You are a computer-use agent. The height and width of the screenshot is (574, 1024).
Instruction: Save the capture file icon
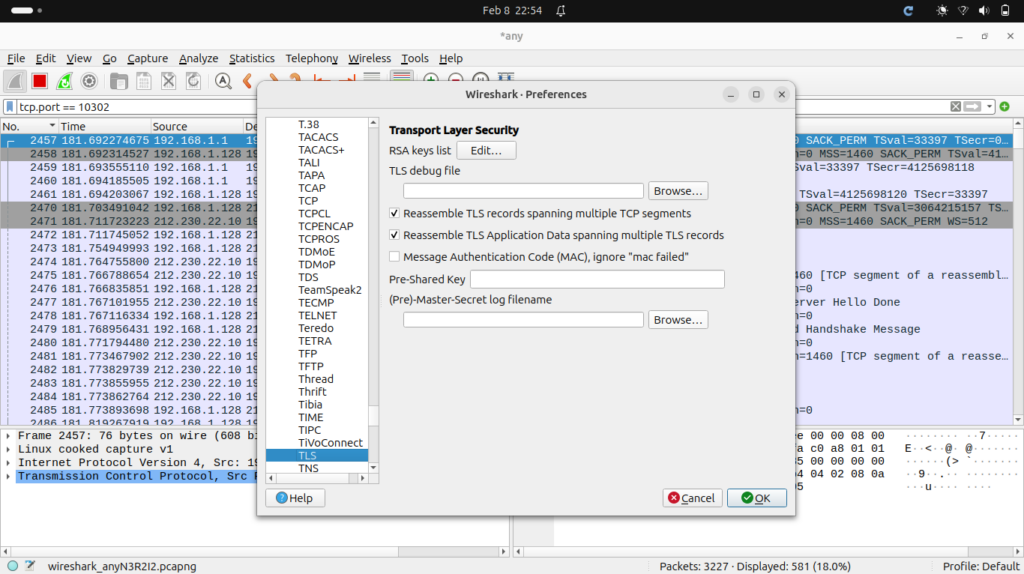tap(144, 81)
